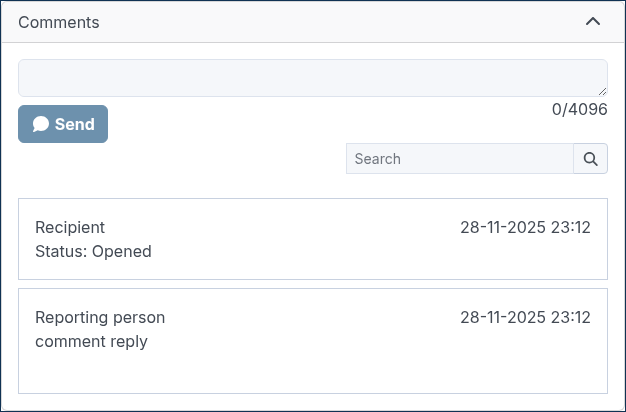The height and width of the screenshot is (412, 626).
Task: Click the Send comment button label
Action: click(x=75, y=124)
